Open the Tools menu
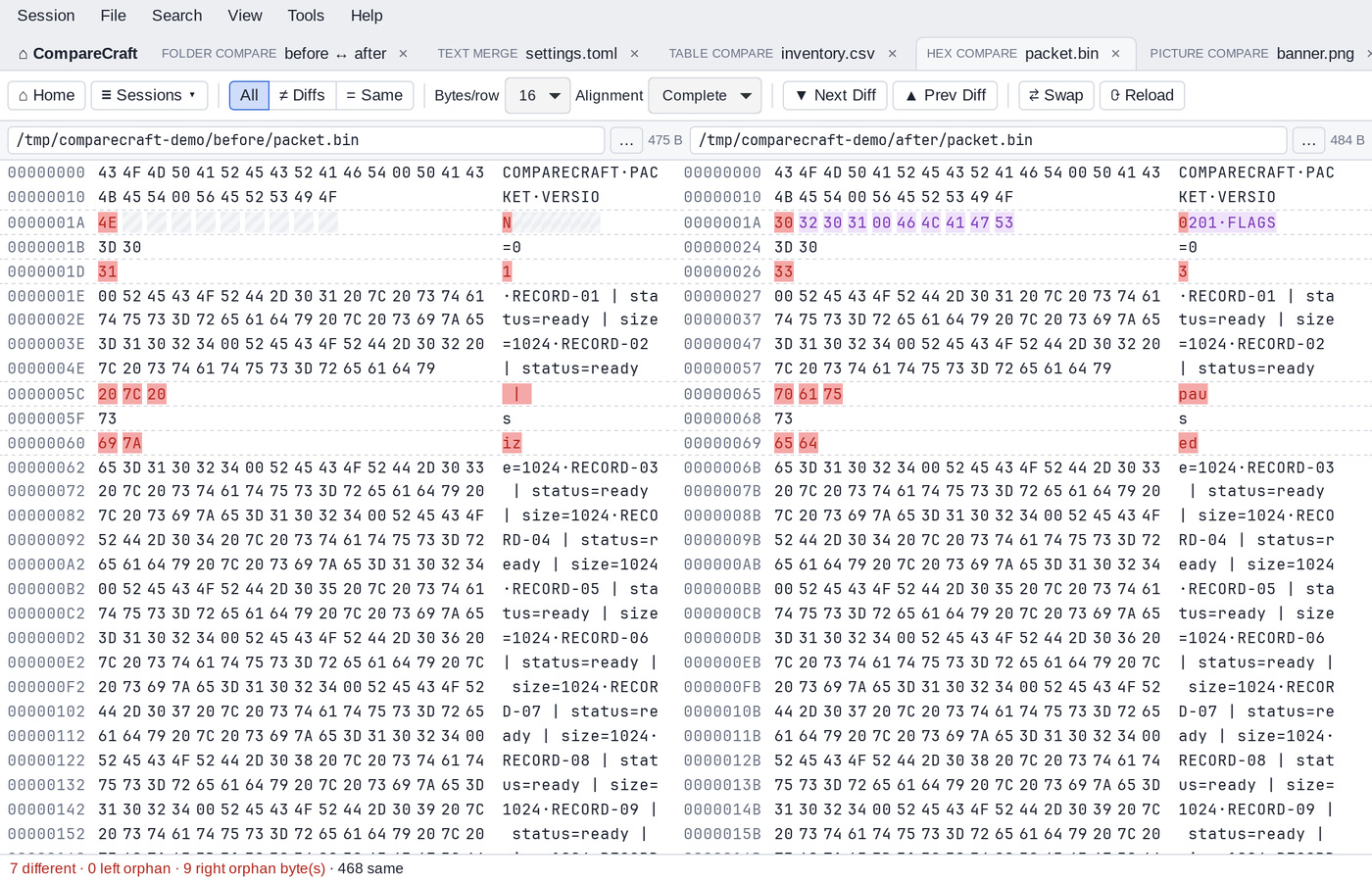 click(x=306, y=16)
